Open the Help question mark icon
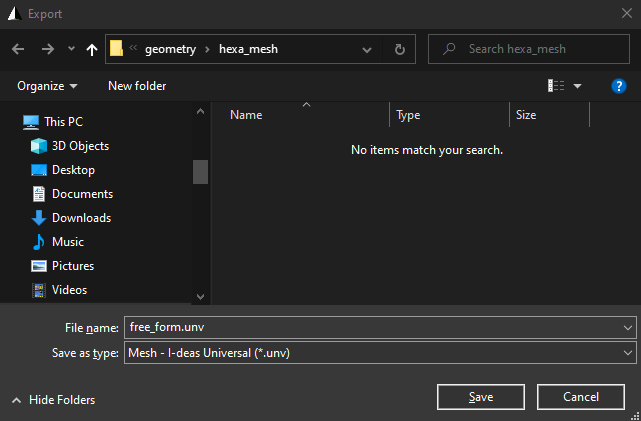 point(618,86)
